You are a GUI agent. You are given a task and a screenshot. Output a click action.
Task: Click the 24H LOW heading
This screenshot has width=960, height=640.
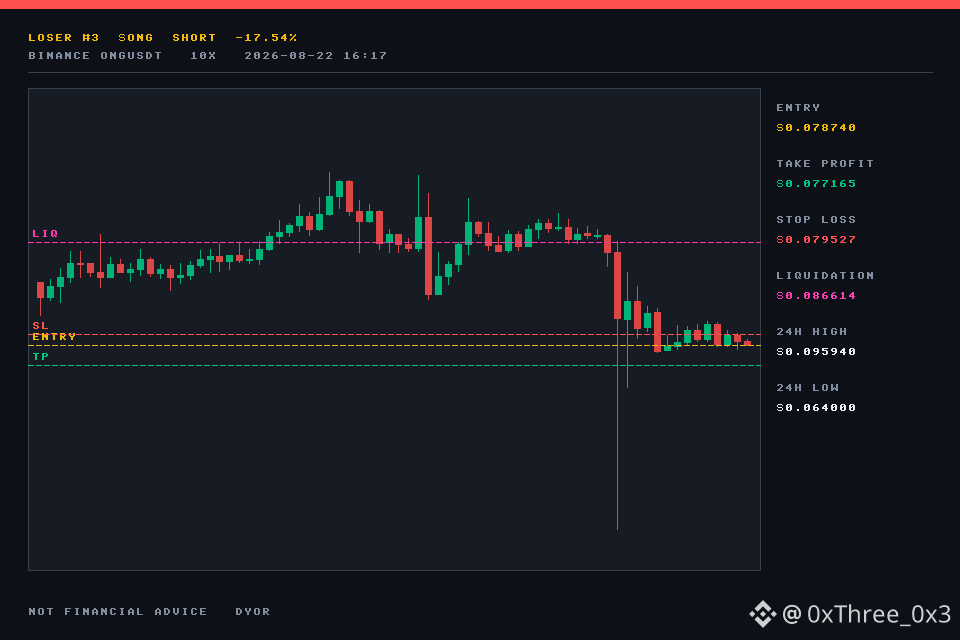coord(808,388)
